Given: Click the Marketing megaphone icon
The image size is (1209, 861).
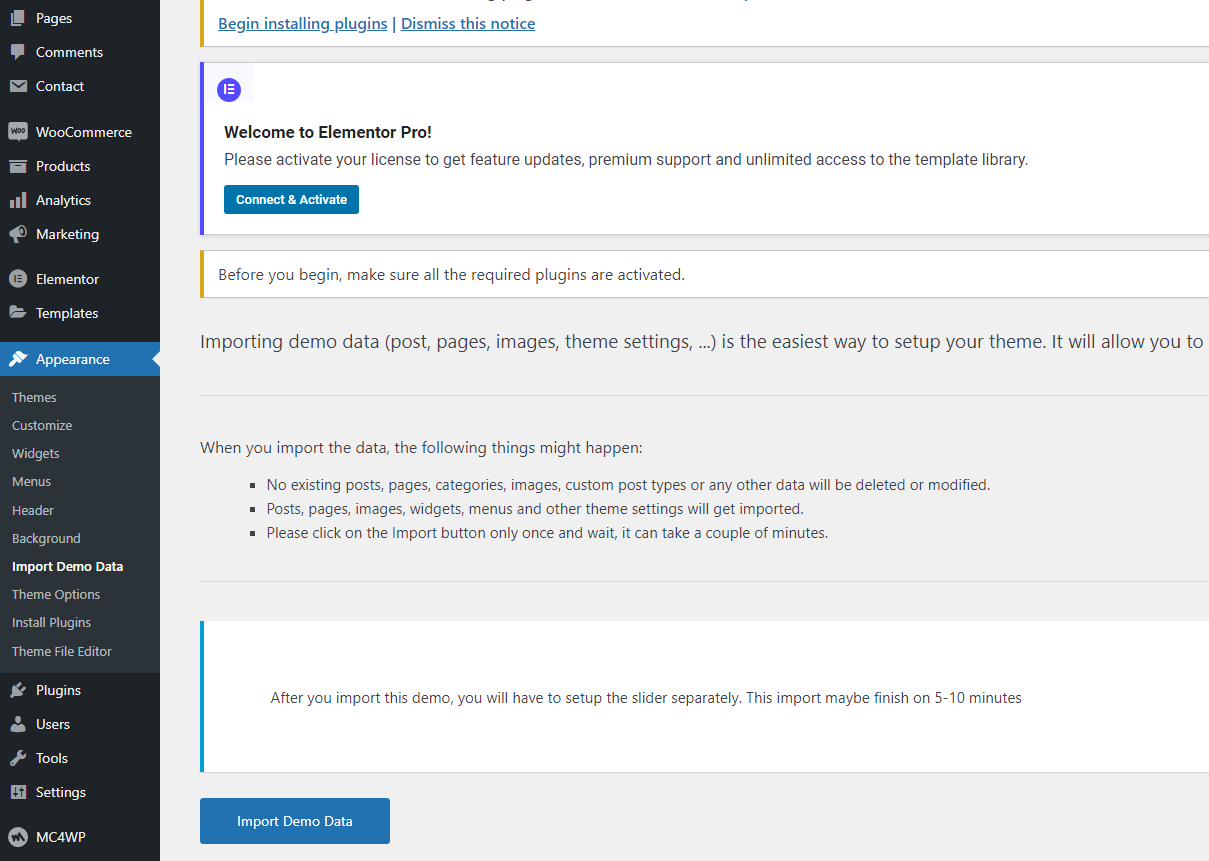Looking at the screenshot, I should tap(18, 234).
